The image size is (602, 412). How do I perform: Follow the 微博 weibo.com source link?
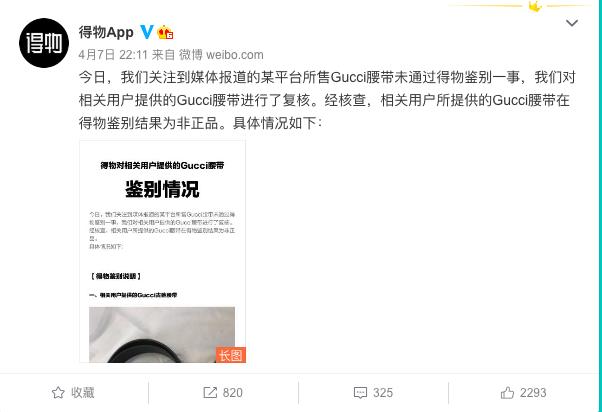click(x=221, y=55)
